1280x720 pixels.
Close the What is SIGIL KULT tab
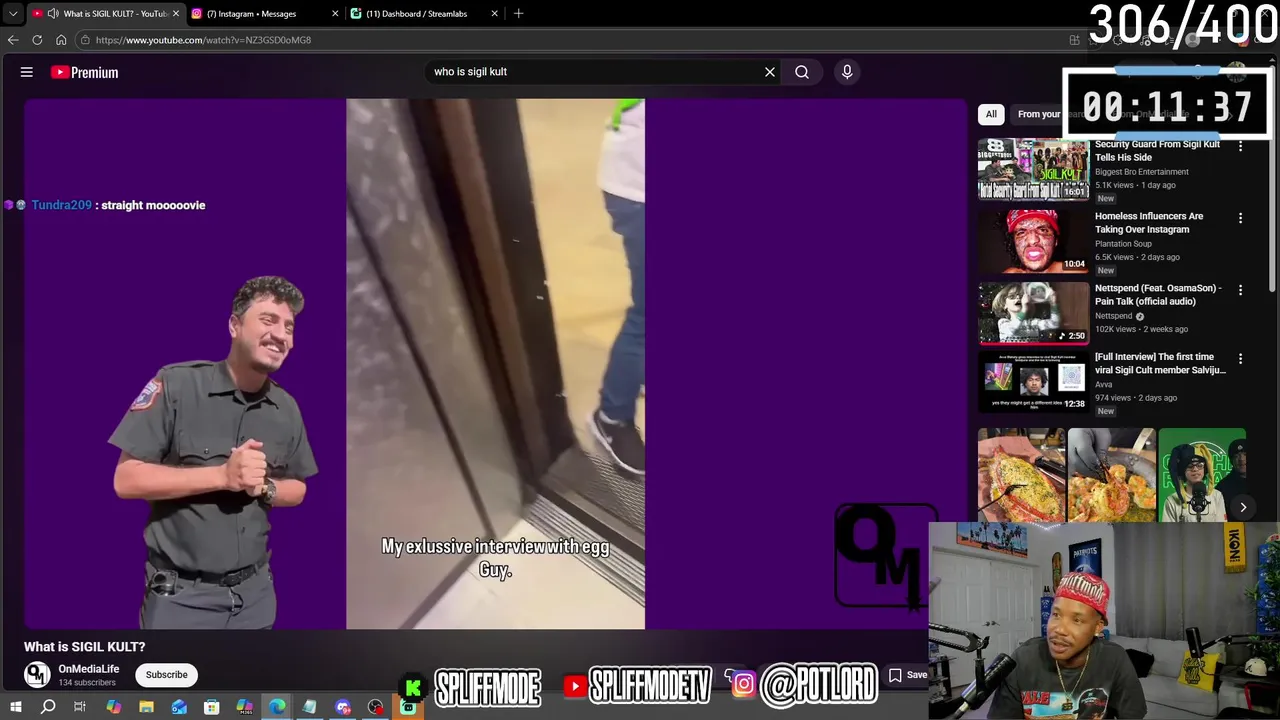176,14
